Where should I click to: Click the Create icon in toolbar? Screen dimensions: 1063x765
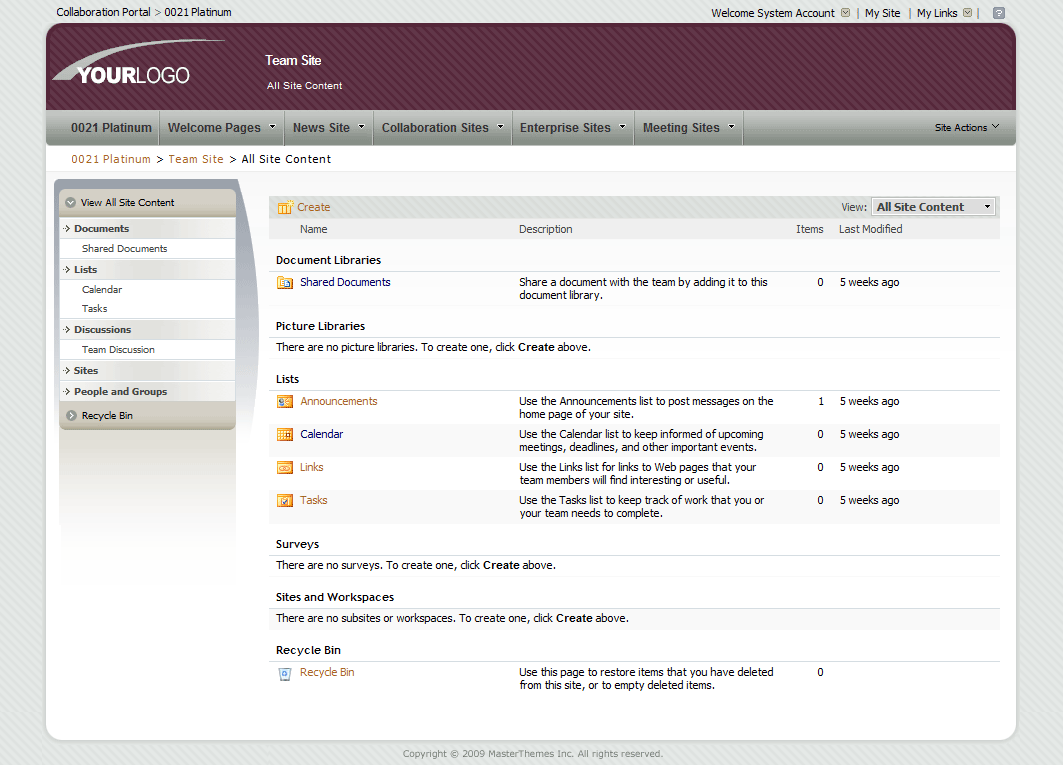coord(285,208)
